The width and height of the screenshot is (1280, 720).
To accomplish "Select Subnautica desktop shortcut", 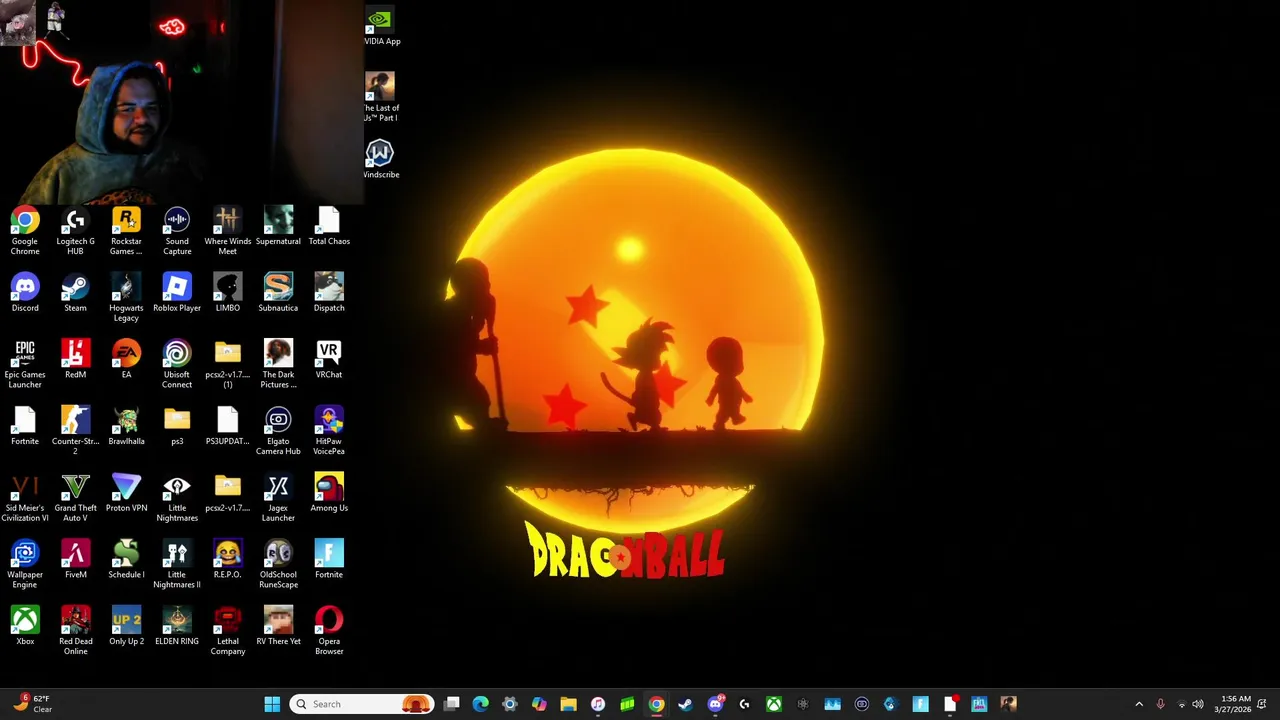I will 278,293.
